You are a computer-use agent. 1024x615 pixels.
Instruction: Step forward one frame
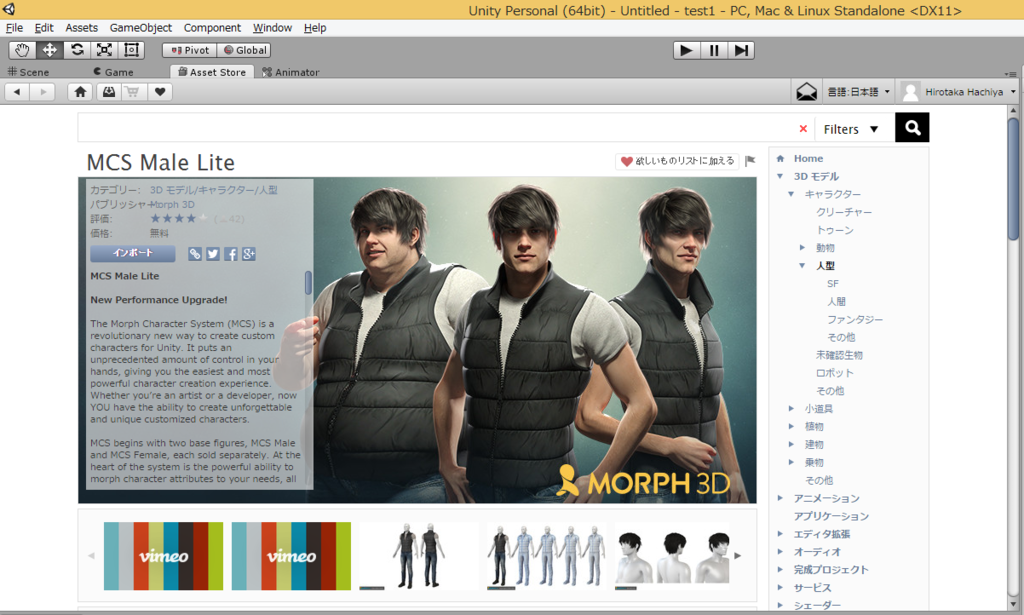[741, 50]
